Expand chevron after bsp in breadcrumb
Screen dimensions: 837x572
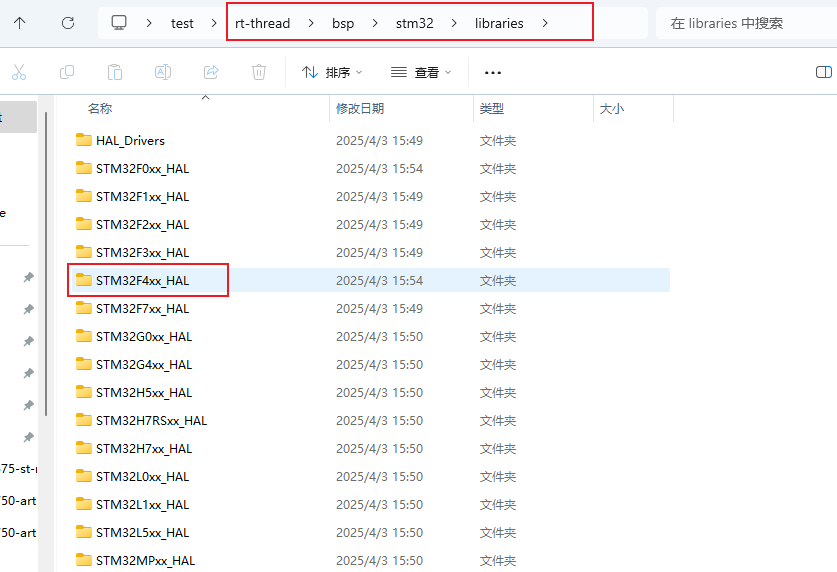(x=375, y=23)
